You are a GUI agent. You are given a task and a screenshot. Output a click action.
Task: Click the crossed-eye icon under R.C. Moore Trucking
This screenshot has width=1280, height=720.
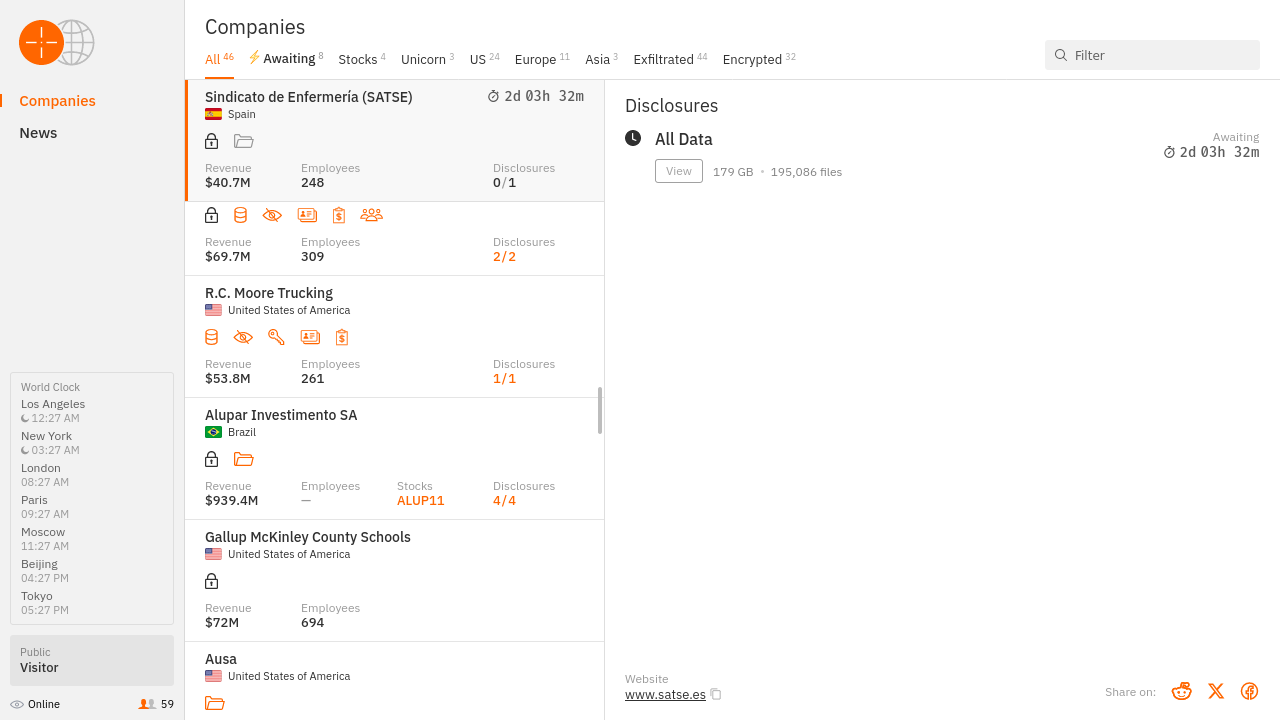[243, 337]
